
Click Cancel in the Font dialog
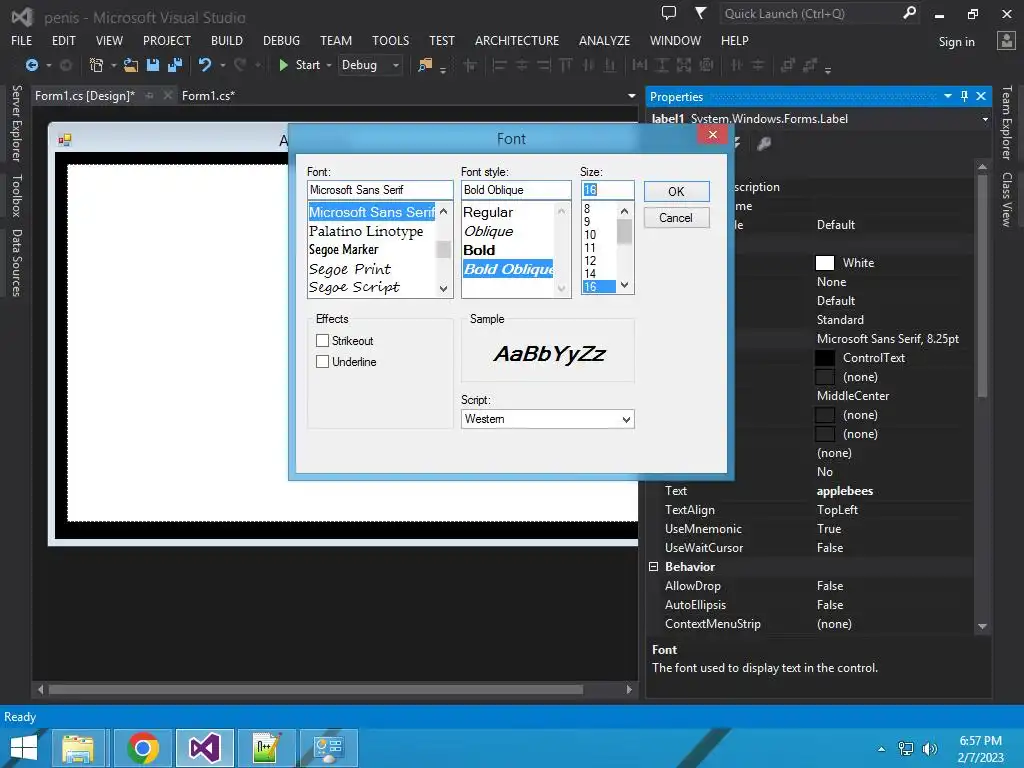pyautogui.click(x=677, y=218)
